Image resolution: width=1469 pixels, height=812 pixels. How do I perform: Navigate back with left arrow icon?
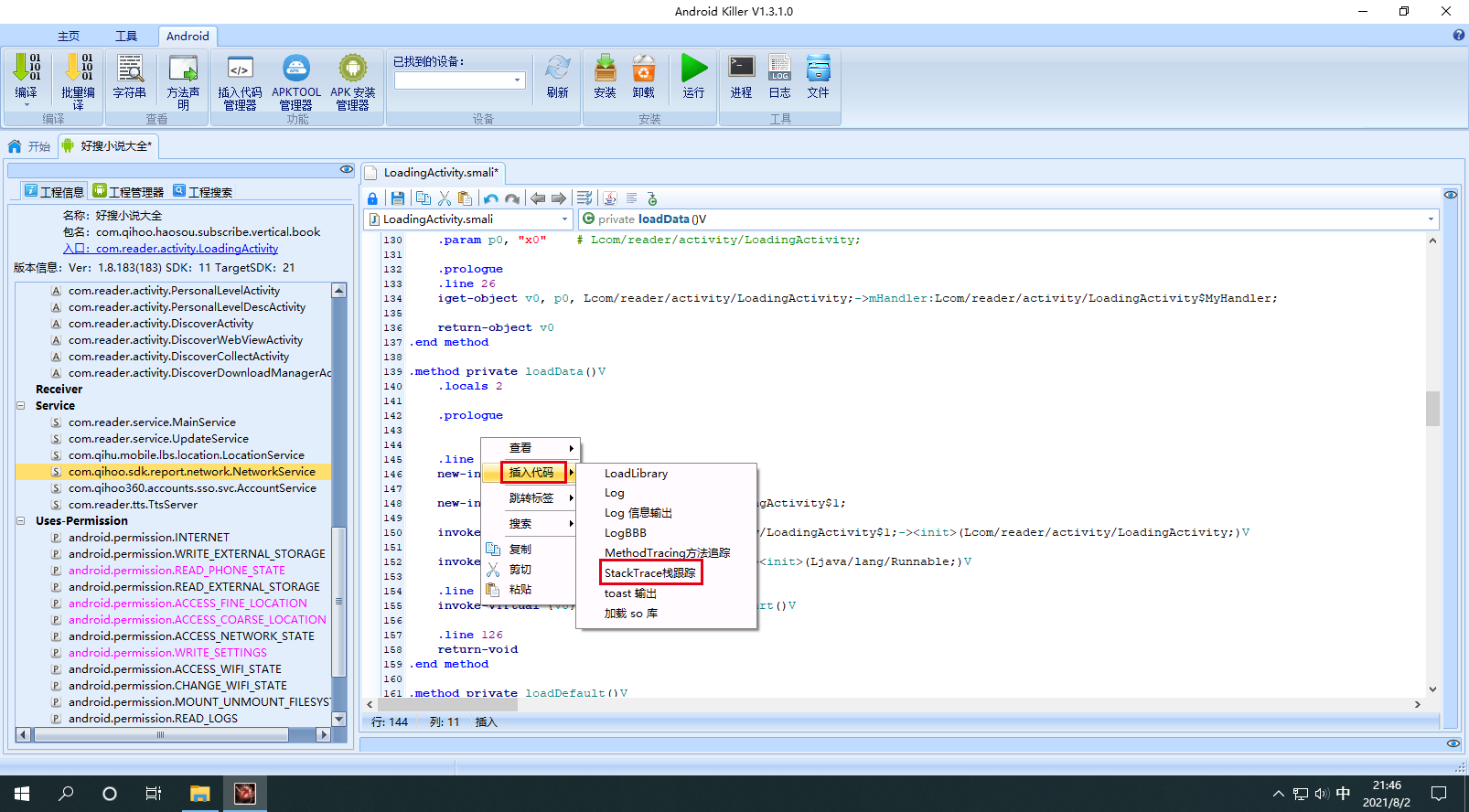coord(538,198)
